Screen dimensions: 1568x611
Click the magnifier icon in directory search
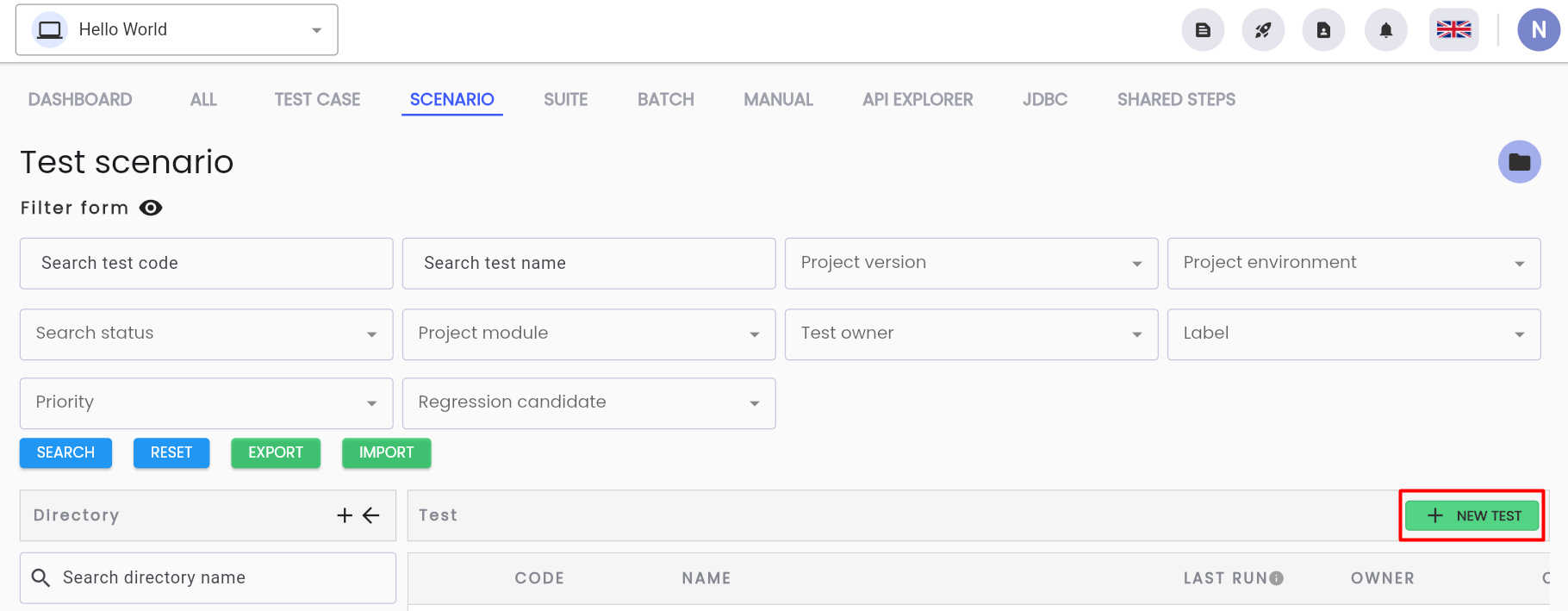(x=40, y=577)
